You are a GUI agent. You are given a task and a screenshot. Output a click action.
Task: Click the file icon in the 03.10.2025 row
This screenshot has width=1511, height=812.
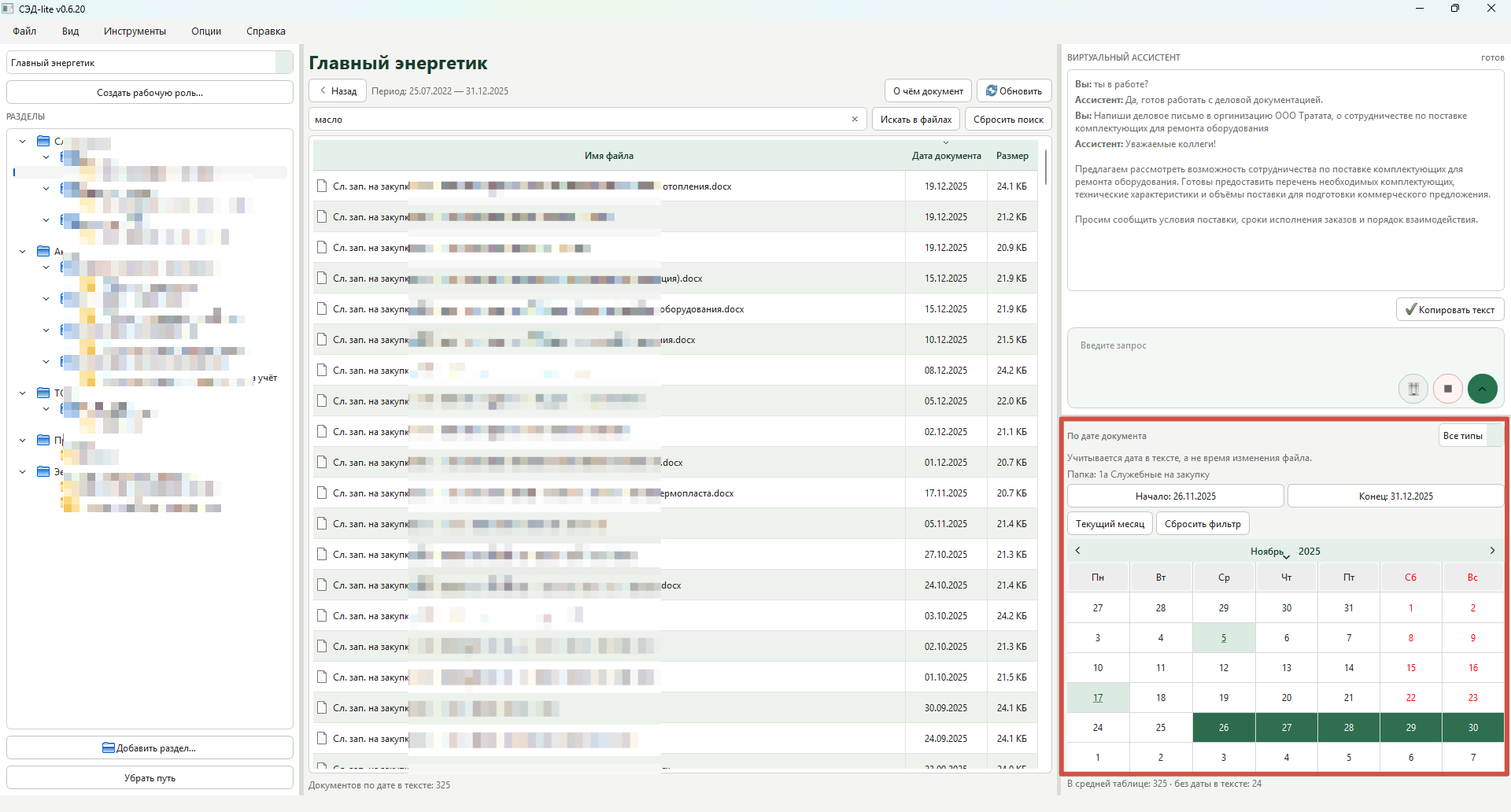point(321,615)
